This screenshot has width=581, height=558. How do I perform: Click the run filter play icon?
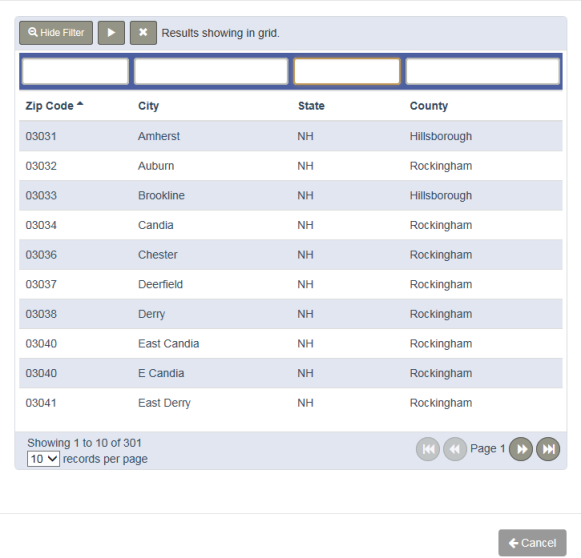point(111,33)
